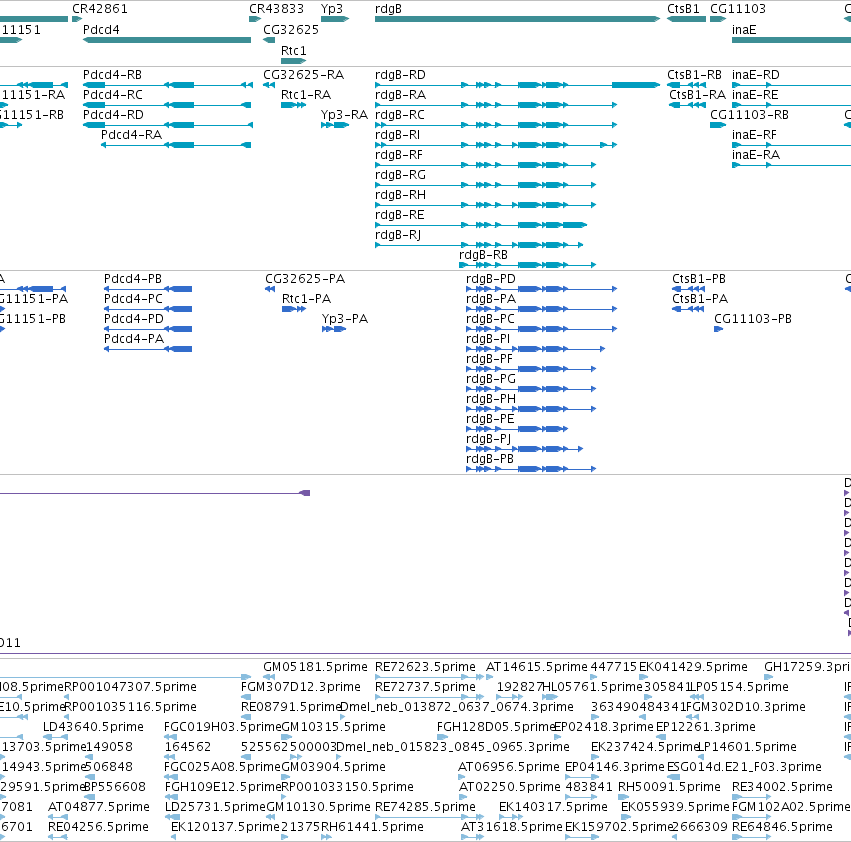The height and width of the screenshot is (842, 851).
Task: Select the rdgB-RD transcript label
Action: point(400,74)
